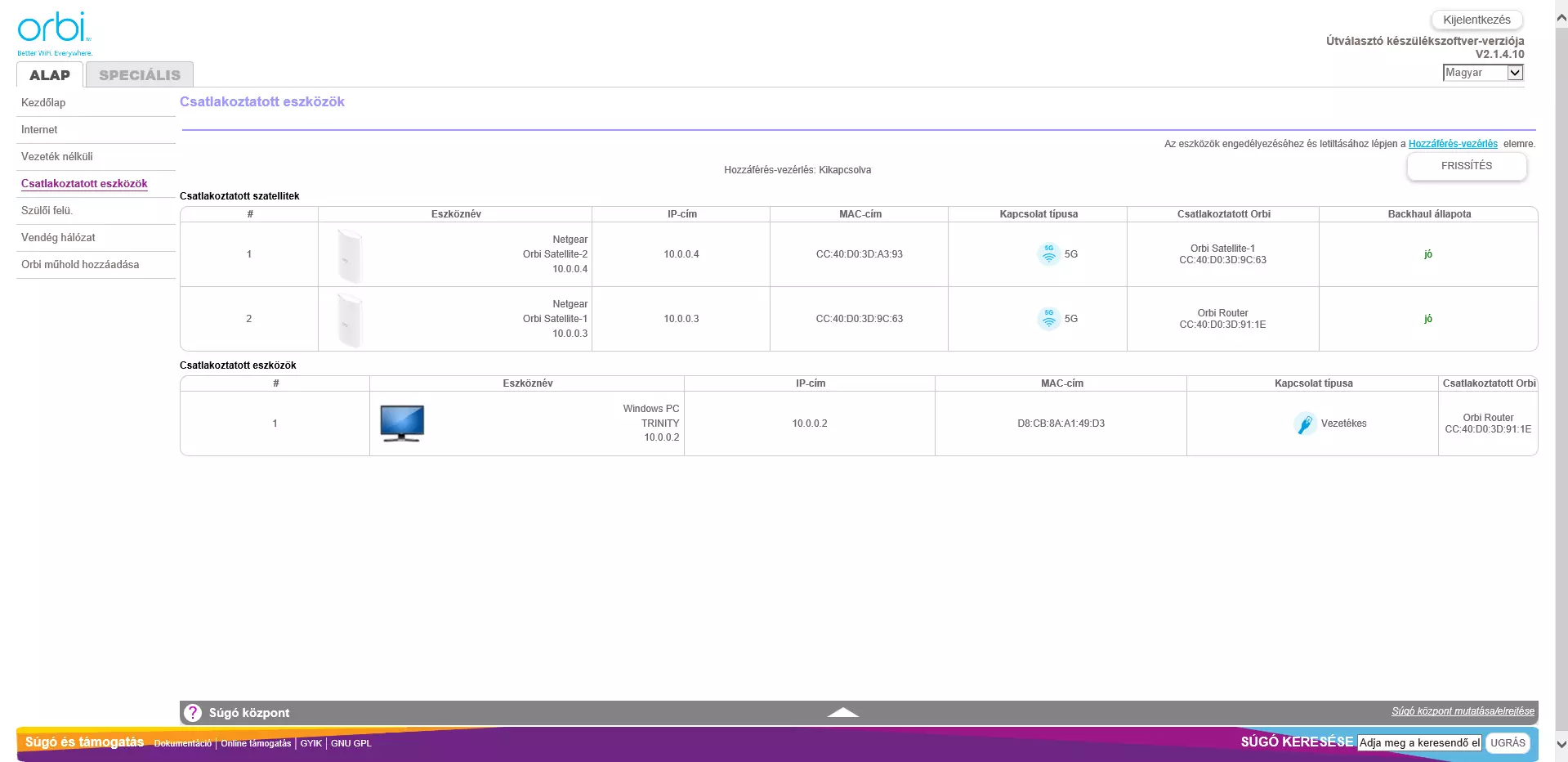The image size is (1568, 762).
Task: Open the Online támogatás link
Action: pyautogui.click(x=256, y=743)
